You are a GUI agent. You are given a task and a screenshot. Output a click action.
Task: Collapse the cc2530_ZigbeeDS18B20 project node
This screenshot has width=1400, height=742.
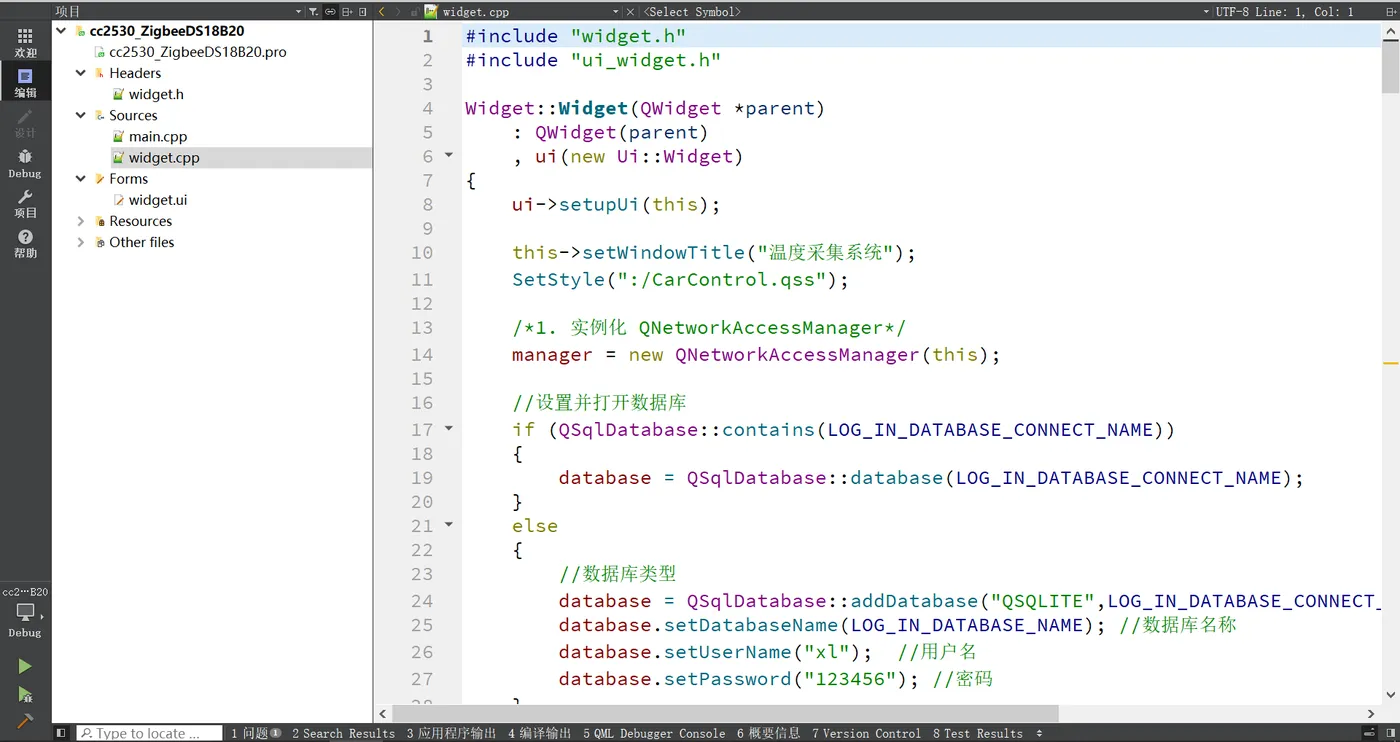click(62, 31)
